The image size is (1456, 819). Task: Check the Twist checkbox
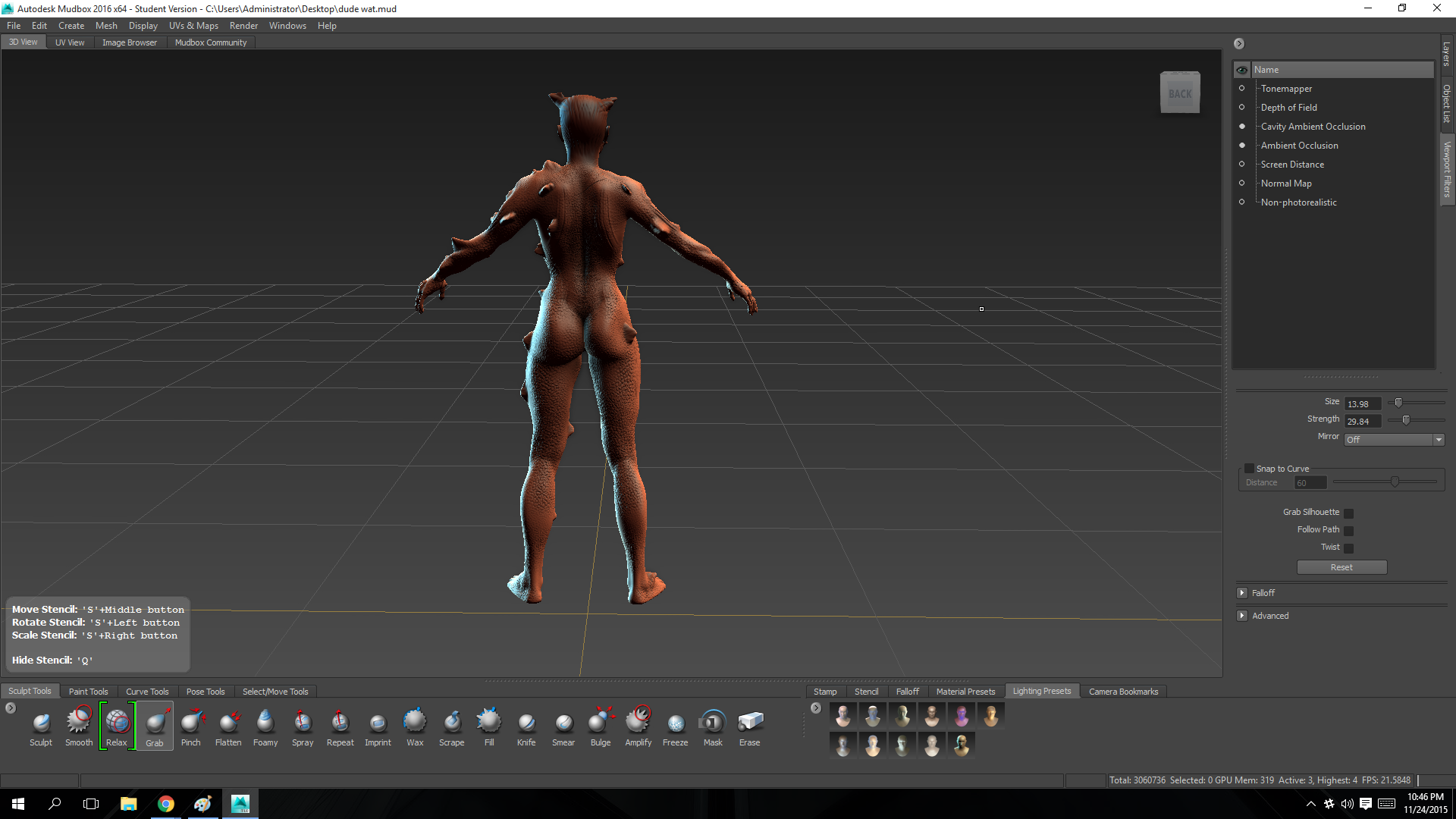1348,548
